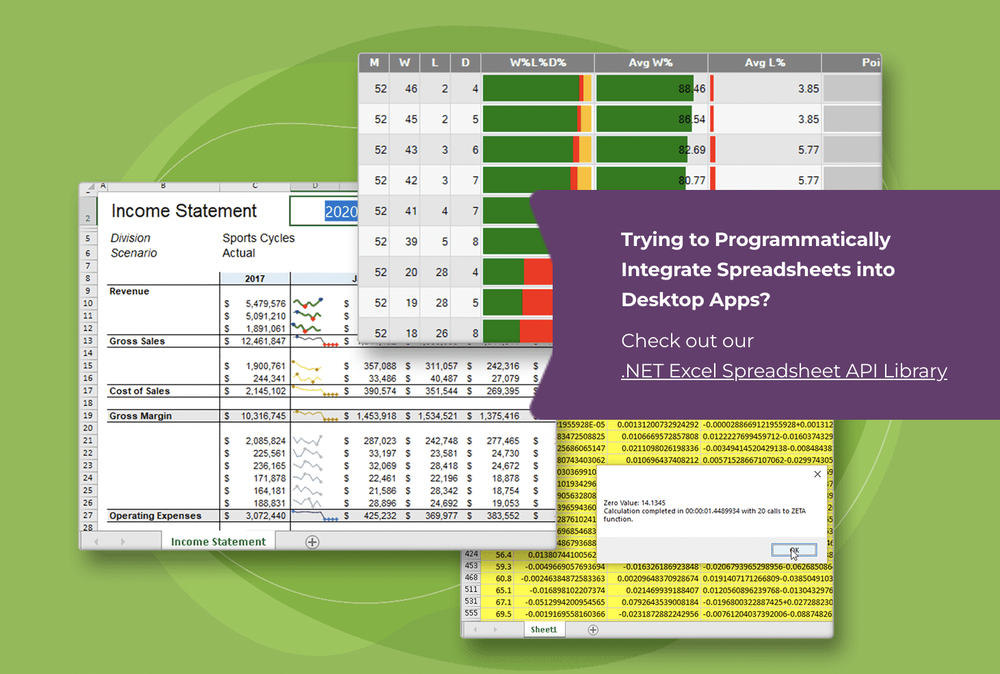Open the .NET Excel Spreadsheet API Library link
The height and width of the screenshot is (674, 1000).
click(784, 370)
